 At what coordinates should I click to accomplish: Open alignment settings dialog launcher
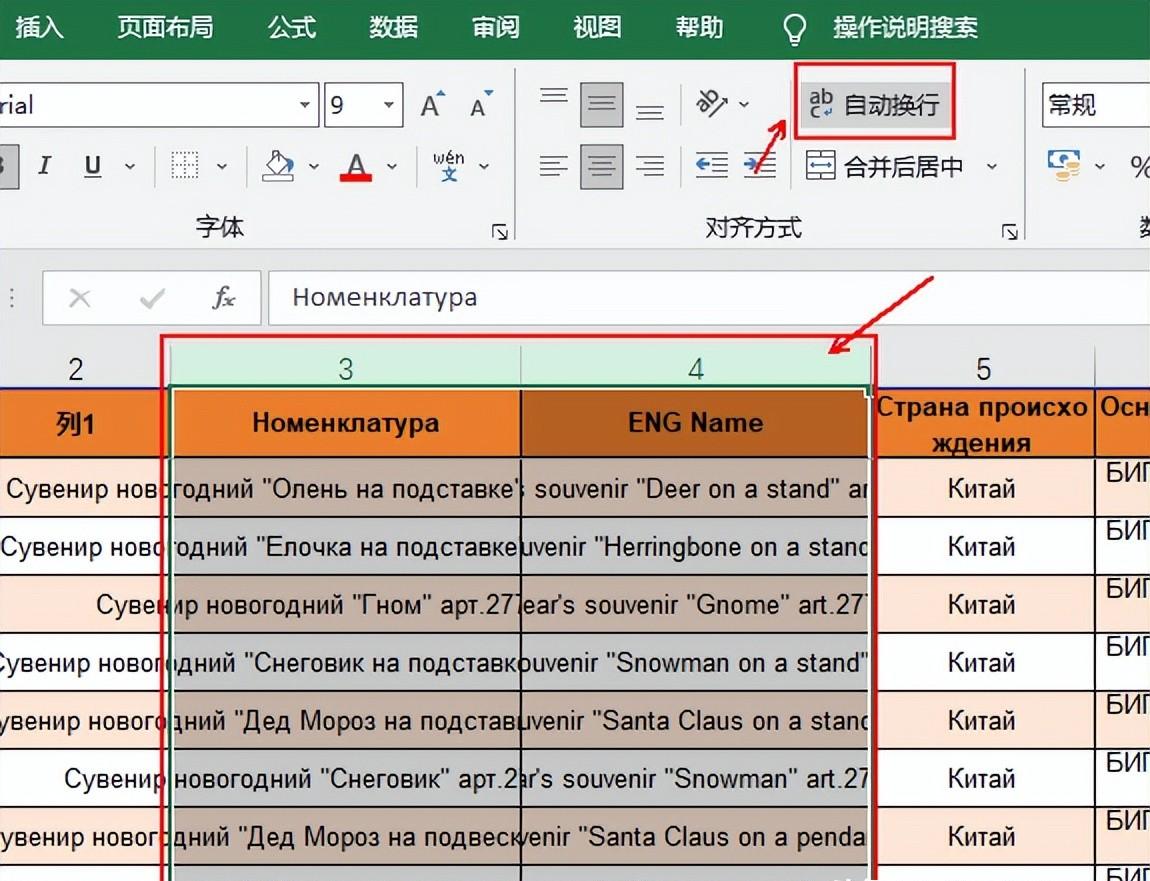coord(1010,232)
